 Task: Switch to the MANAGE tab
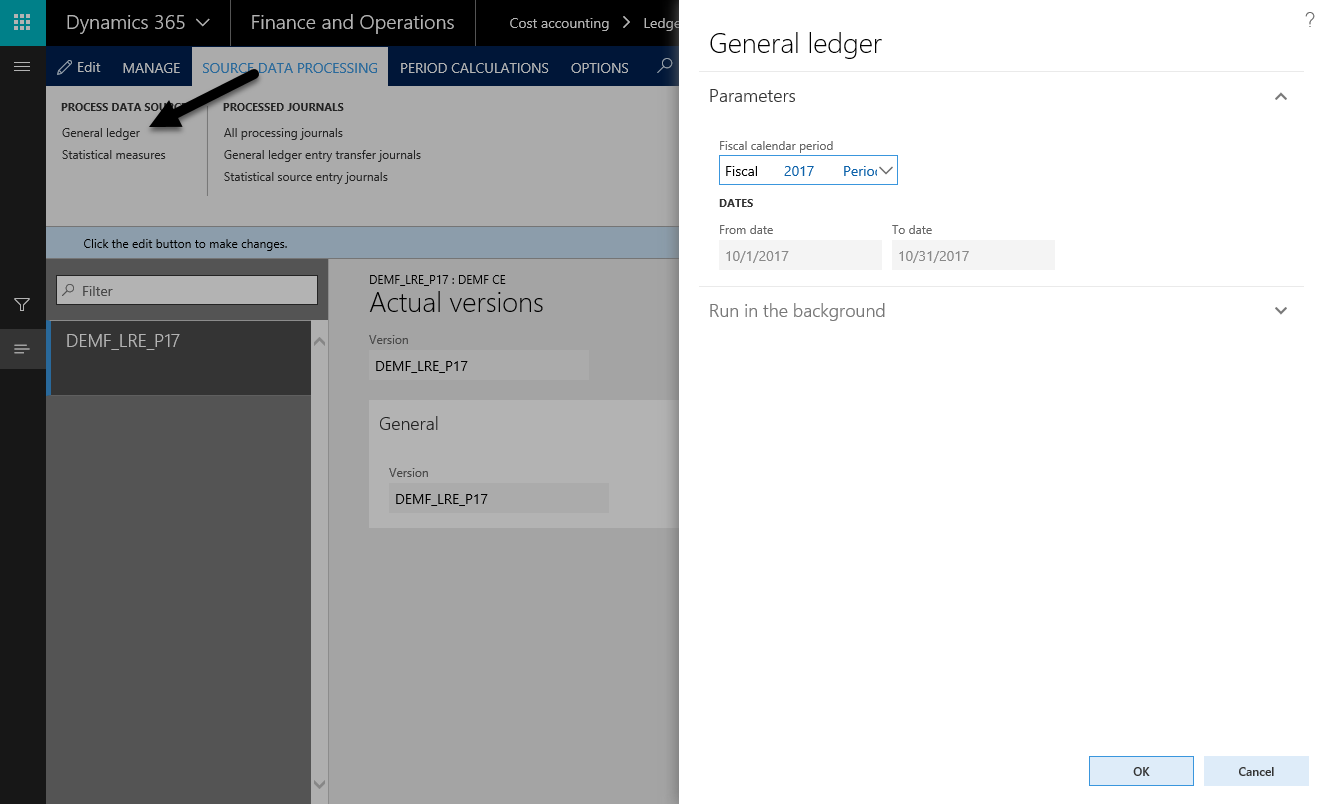tap(151, 68)
